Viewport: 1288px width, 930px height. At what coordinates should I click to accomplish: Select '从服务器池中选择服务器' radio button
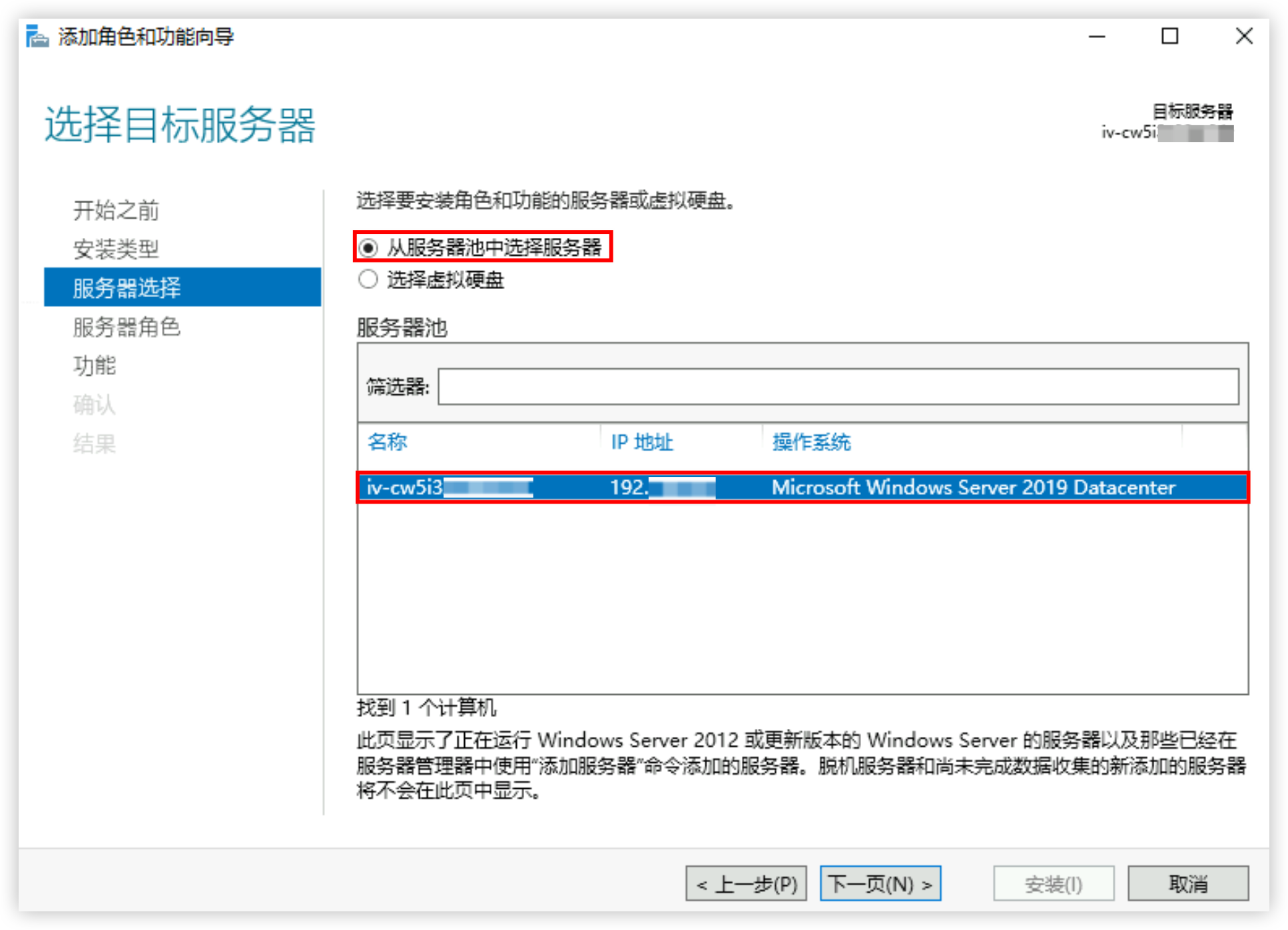pyautogui.click(x=368, y=248)
